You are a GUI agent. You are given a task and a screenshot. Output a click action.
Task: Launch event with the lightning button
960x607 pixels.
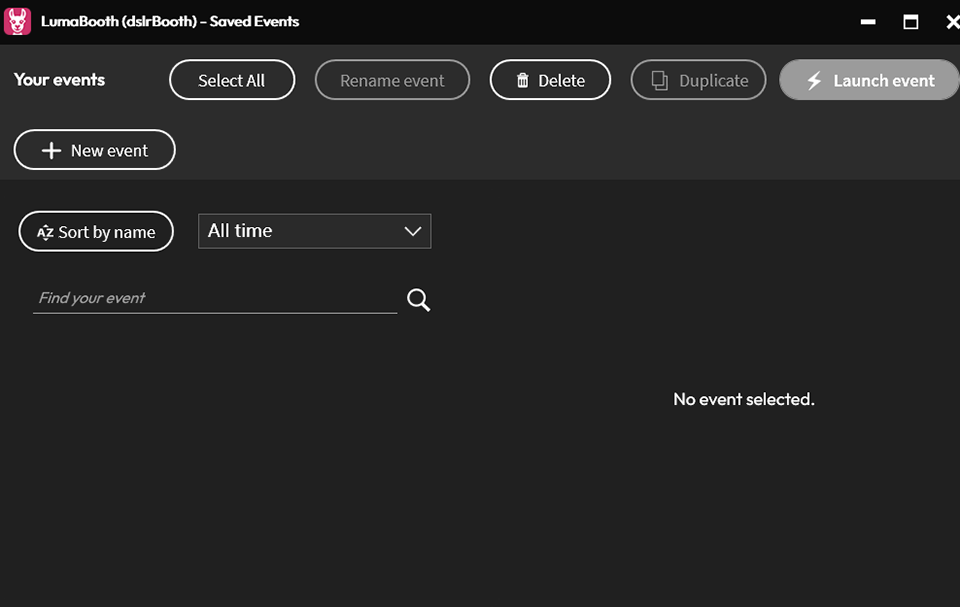(869, 80)
